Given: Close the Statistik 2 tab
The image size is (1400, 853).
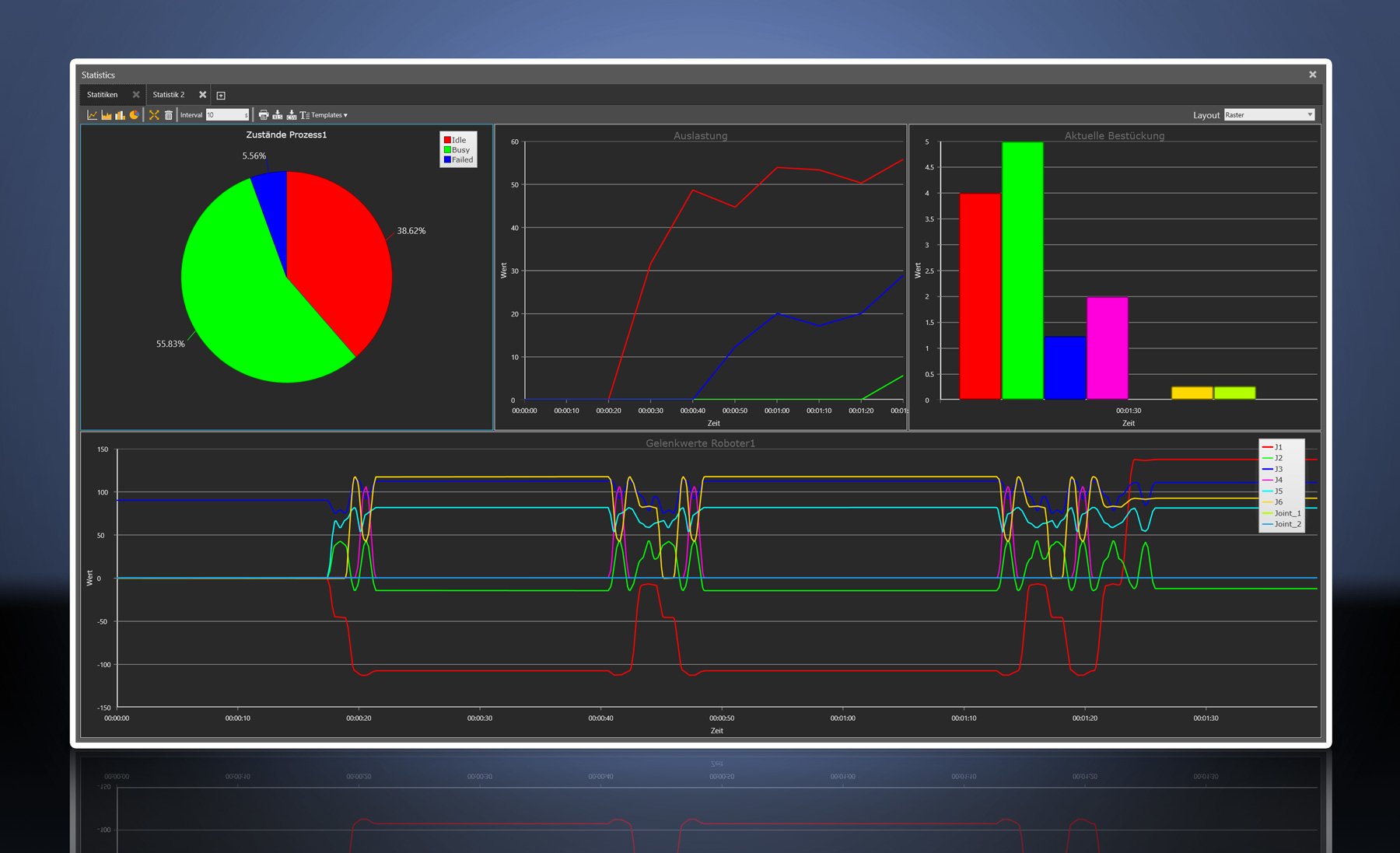Looking at the screenshot, I should point(203,94).
